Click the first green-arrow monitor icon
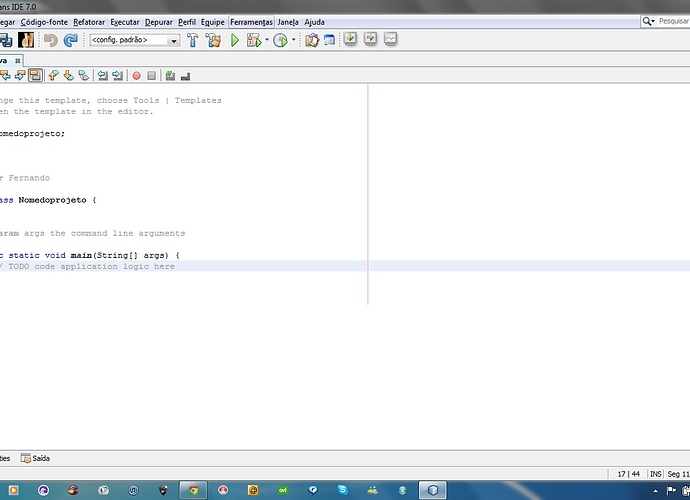The height and width of the screenshot is (500, 690). point(350,39)
